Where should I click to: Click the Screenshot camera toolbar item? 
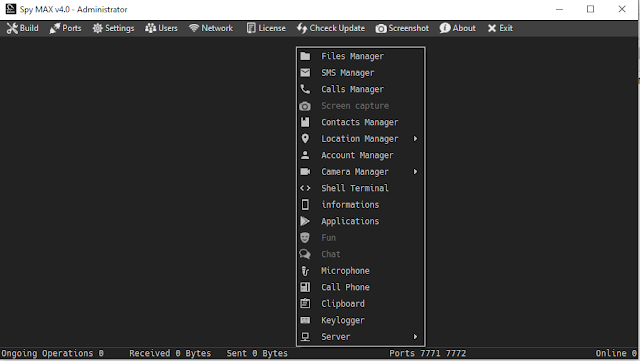point(402,28)
